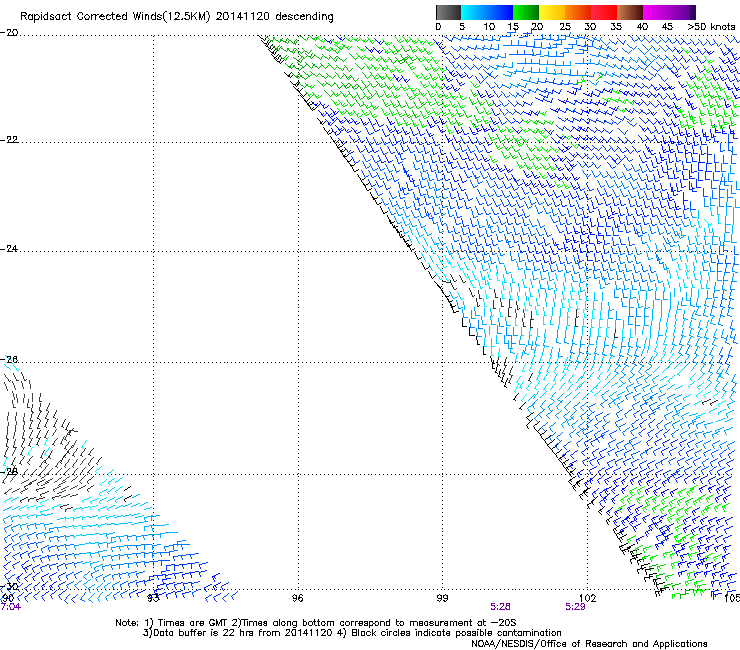Image resolution: width=740 pixels, height=650 pixels.
Task: Select the red 30-35 knots legend segment
Action: coord(604,12)
